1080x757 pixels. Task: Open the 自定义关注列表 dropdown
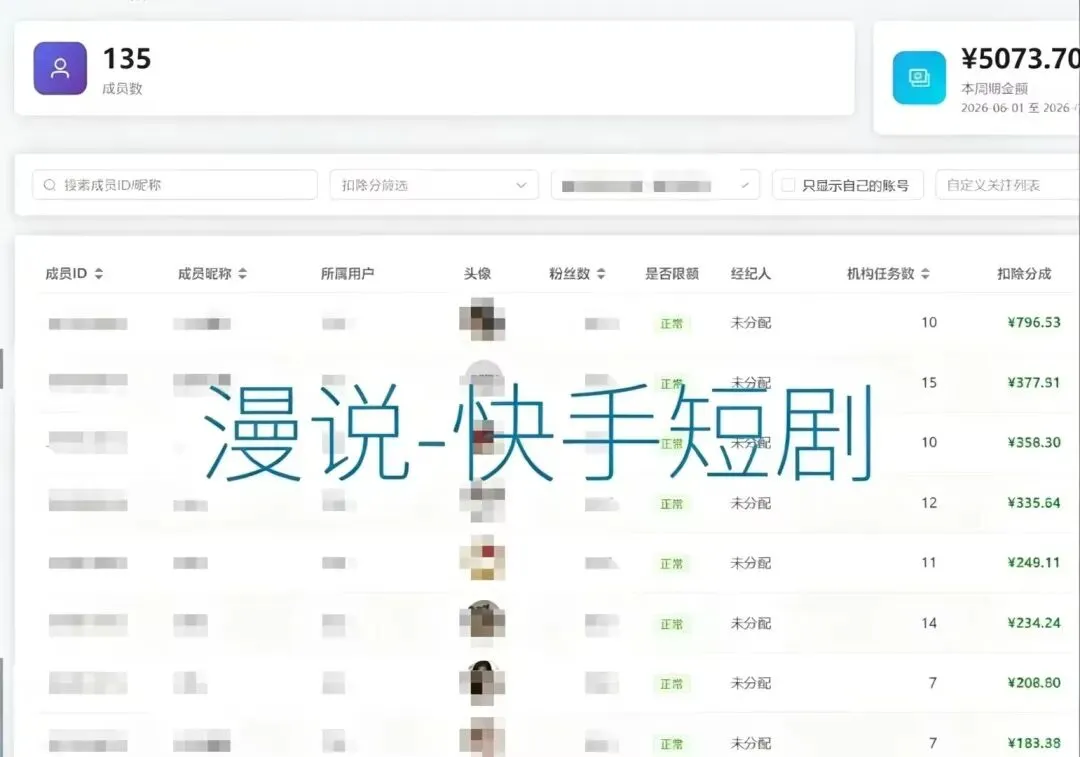(1008, 185)
